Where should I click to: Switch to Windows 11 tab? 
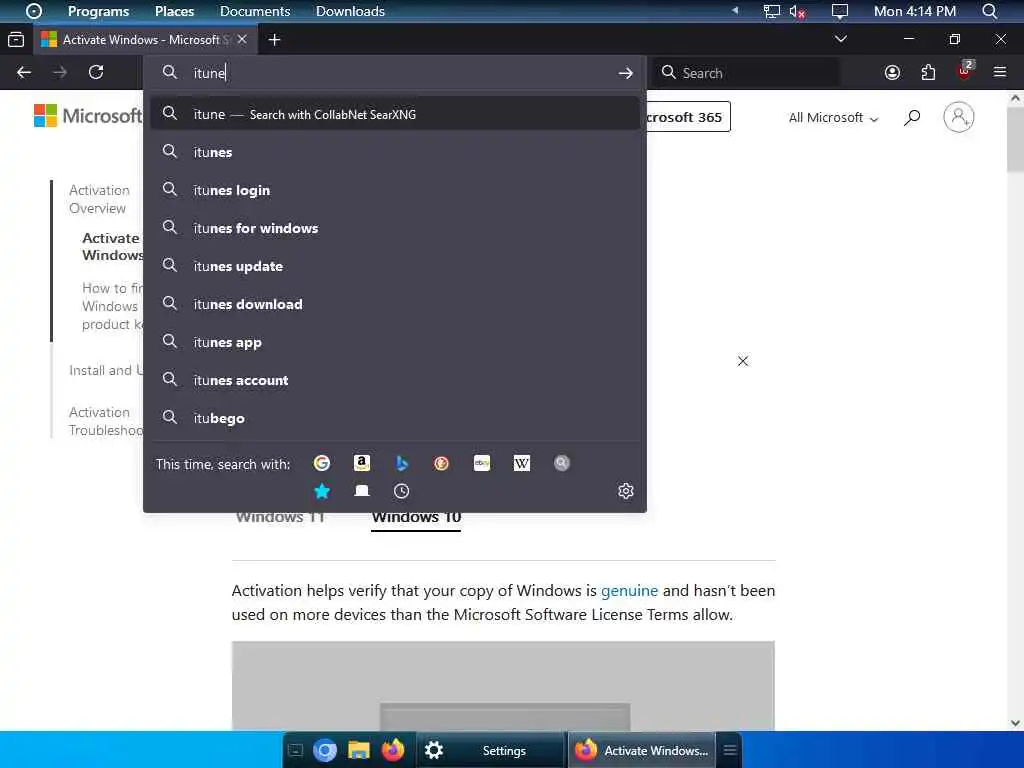click(x=280, y=518)
